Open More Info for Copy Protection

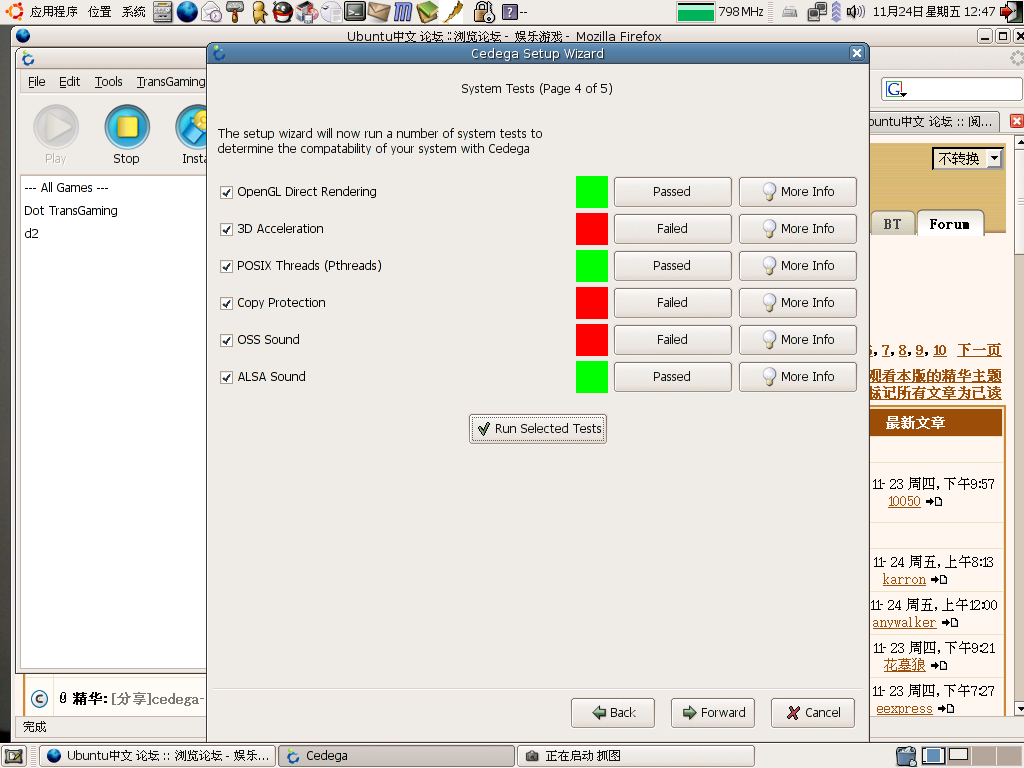(798, 303)
